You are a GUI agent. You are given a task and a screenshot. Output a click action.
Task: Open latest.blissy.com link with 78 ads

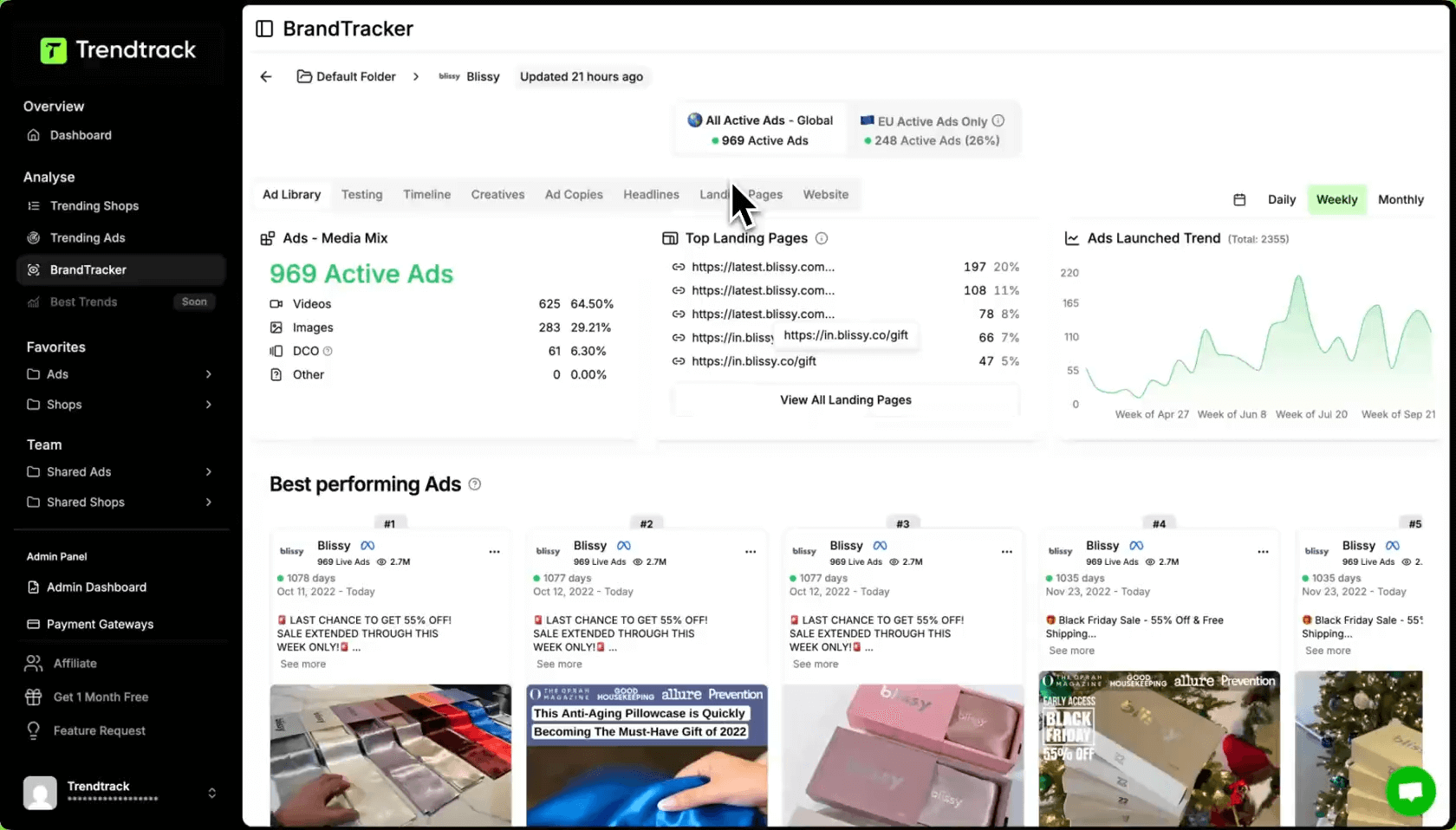pyautogui.click(x=763, y=314)
